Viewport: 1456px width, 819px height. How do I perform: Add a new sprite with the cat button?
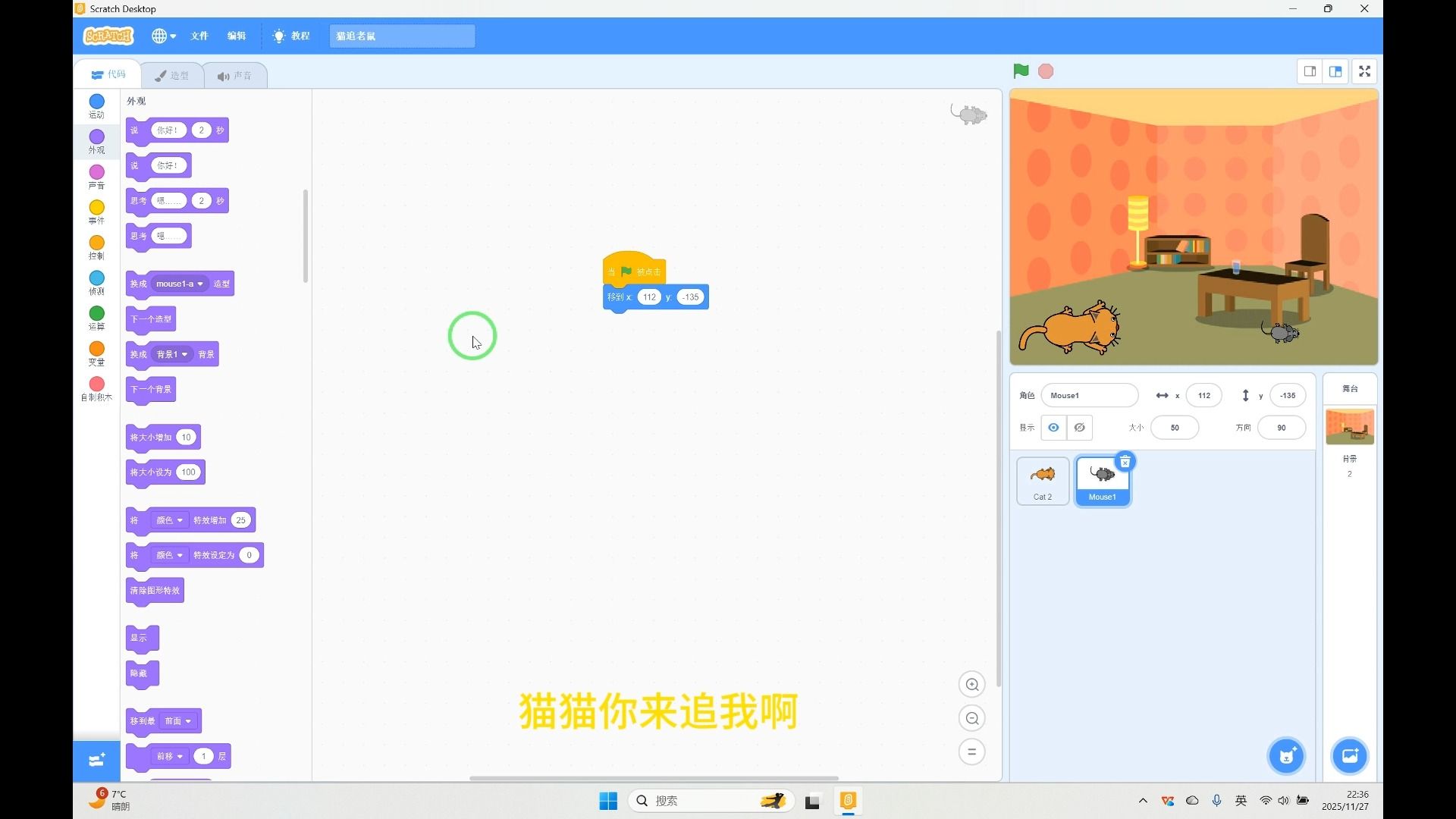coord(1285,756)
